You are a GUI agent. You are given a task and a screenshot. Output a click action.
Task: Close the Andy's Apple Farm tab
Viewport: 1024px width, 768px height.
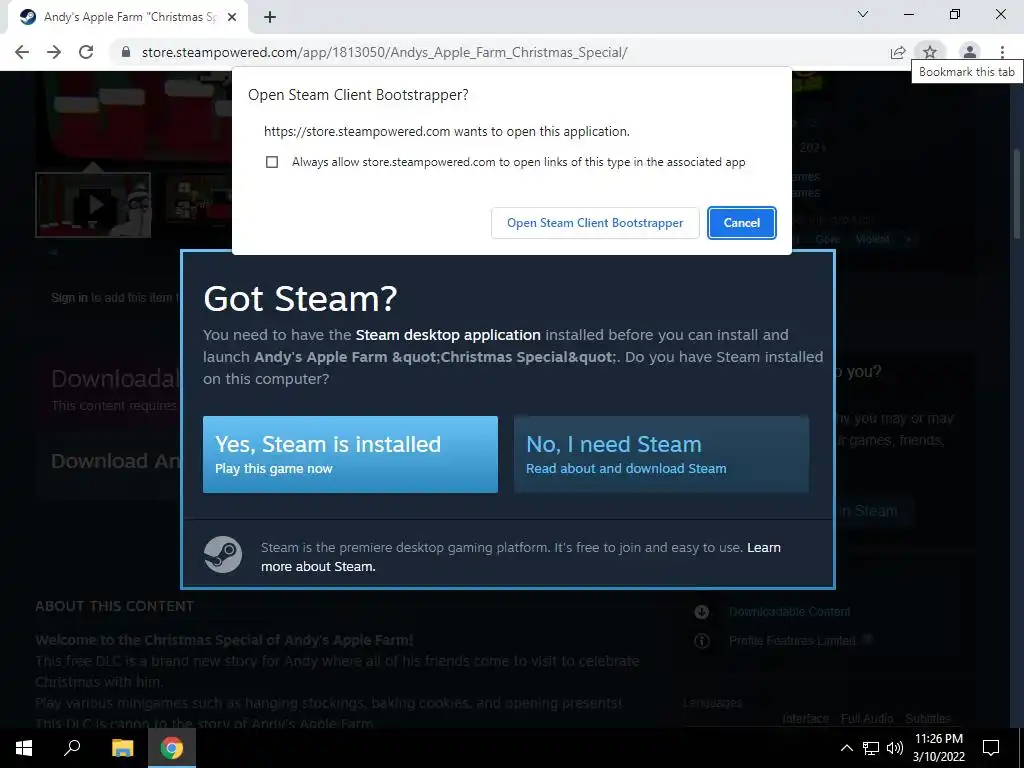(x=232, y=18)
